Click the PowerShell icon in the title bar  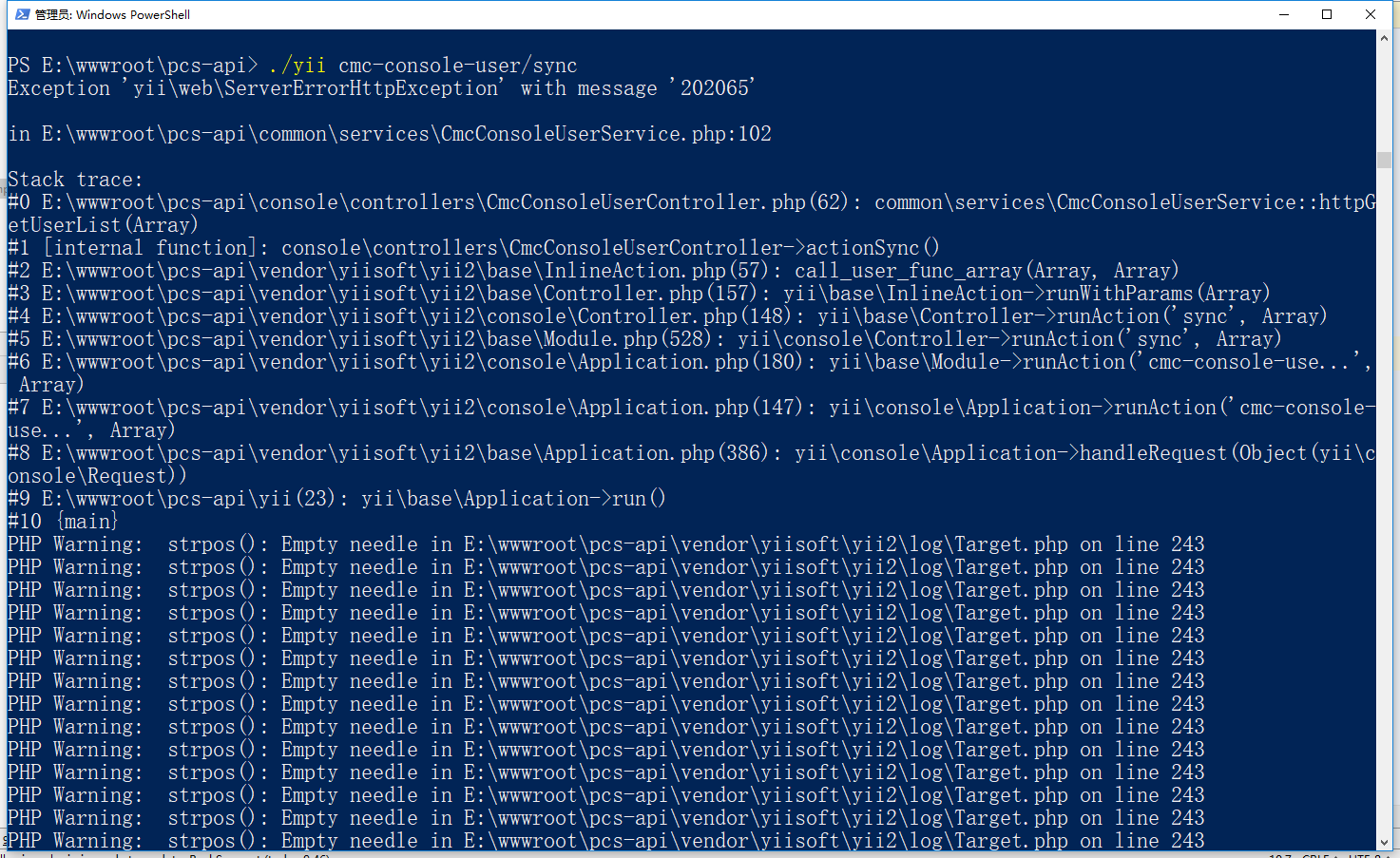22,14
